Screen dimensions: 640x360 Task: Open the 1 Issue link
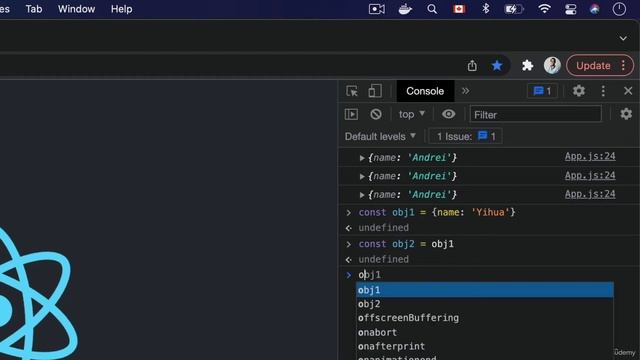tap(465, 136)
